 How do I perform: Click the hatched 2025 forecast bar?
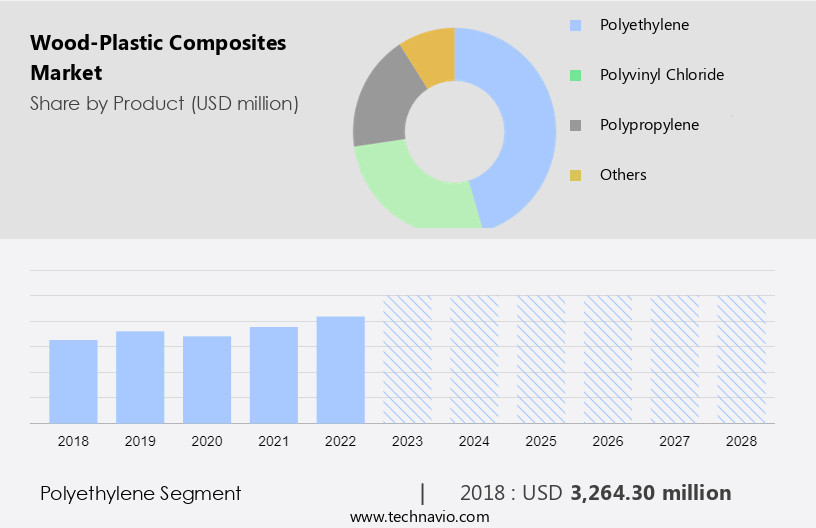pos(541,359)
